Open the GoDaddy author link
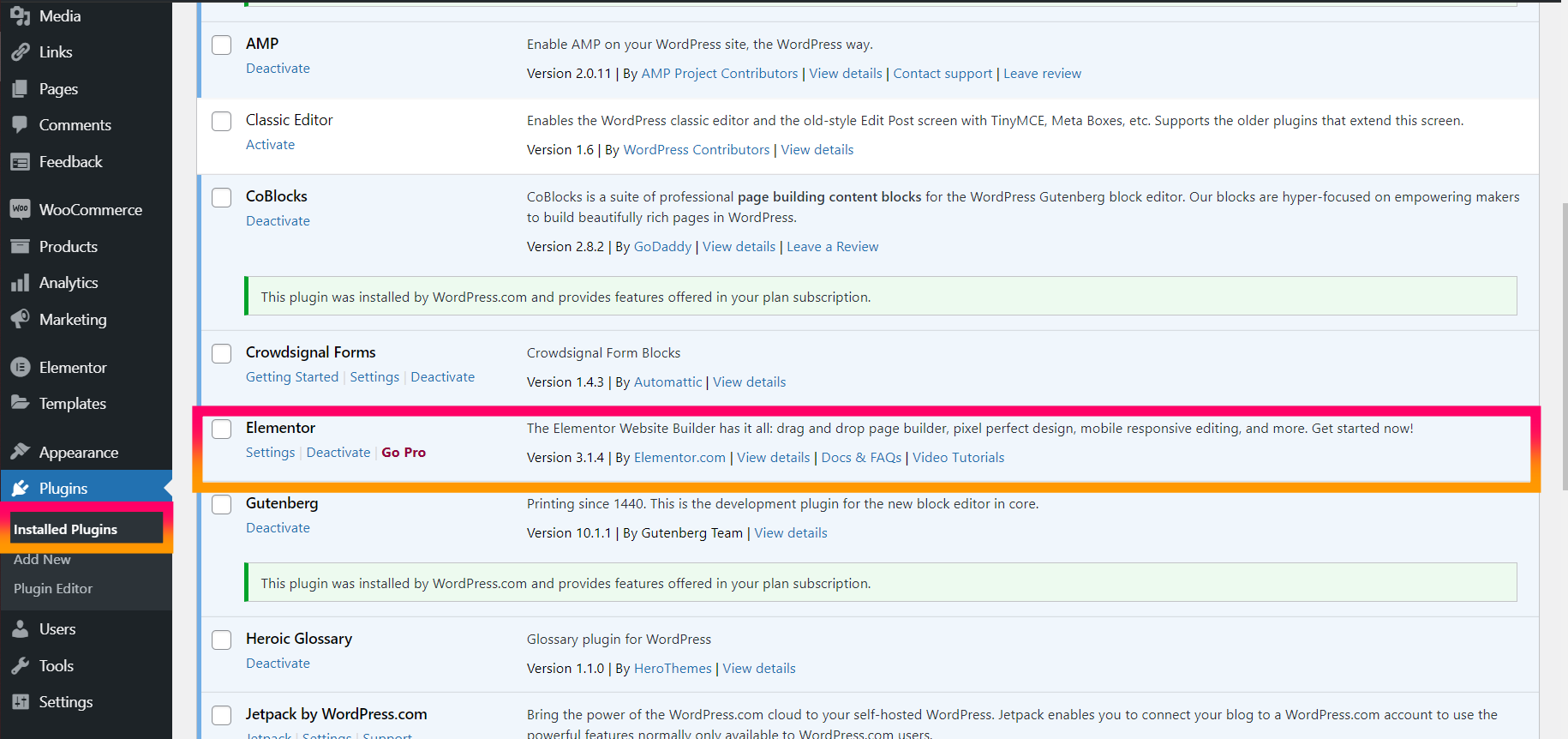This screenshot has width=1568, height=739. point(662,246)
